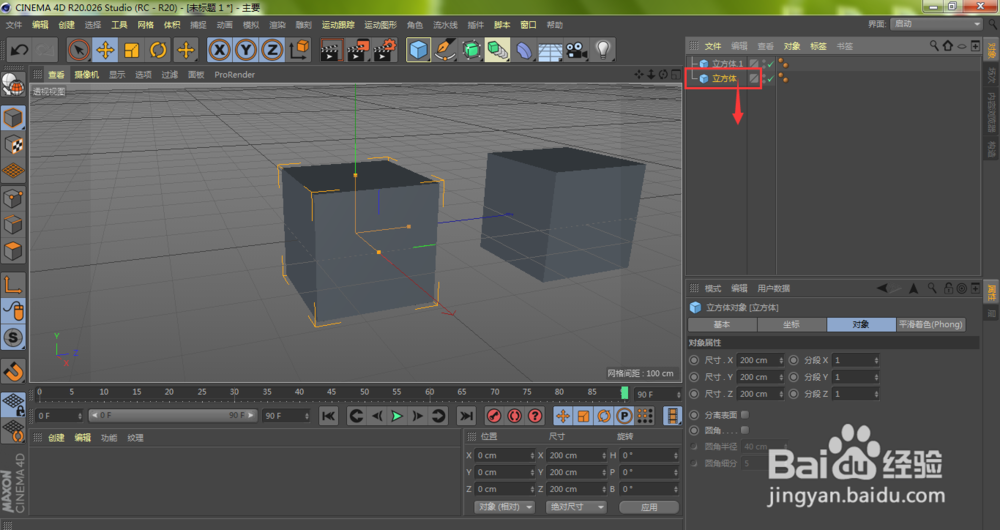Switch the coordinate system icon
This screenshot has width=1000, height=530.
click(298, 50)
